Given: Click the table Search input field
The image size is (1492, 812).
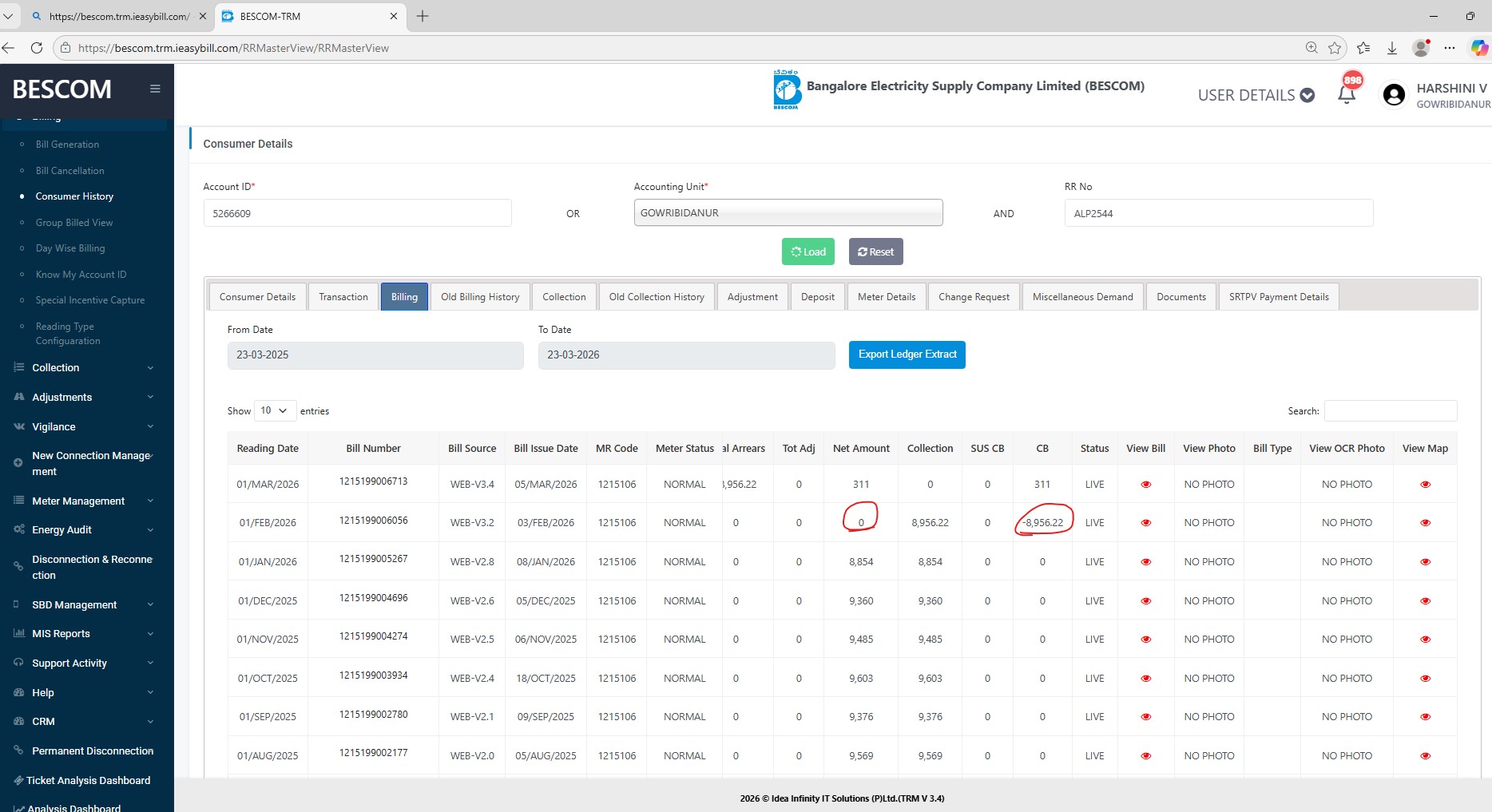Looking at the screenshot, I should (x=1390, y=410).
